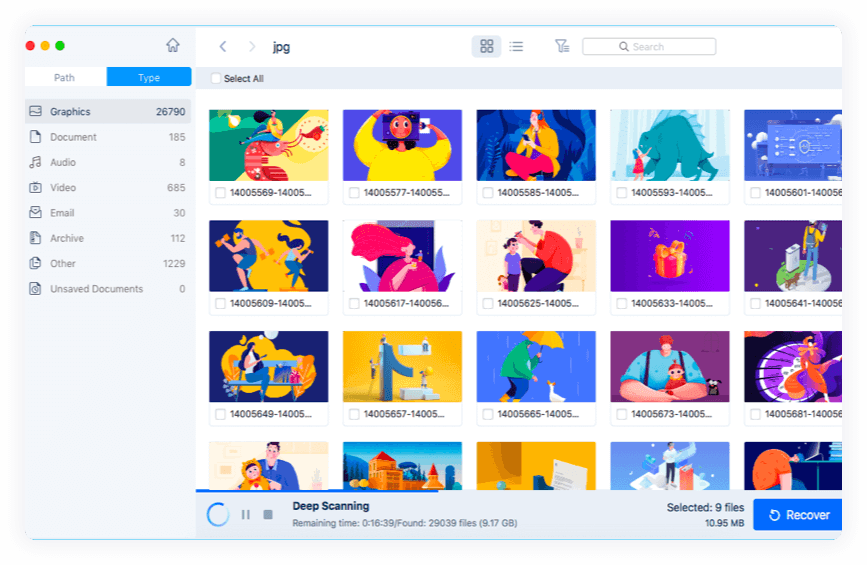Viewport: 867px width, 565px height.
Task: Navigate forward with the right arrow
Action: point(252,46)
